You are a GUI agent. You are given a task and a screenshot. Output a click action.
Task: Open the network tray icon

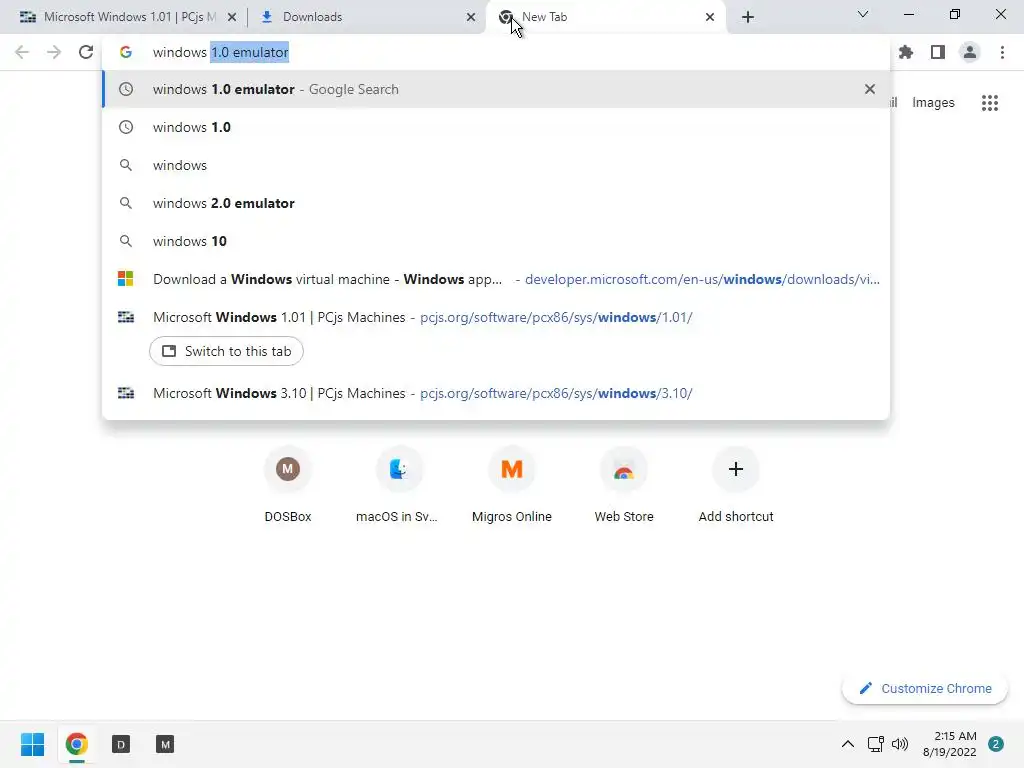pos(876,744)
